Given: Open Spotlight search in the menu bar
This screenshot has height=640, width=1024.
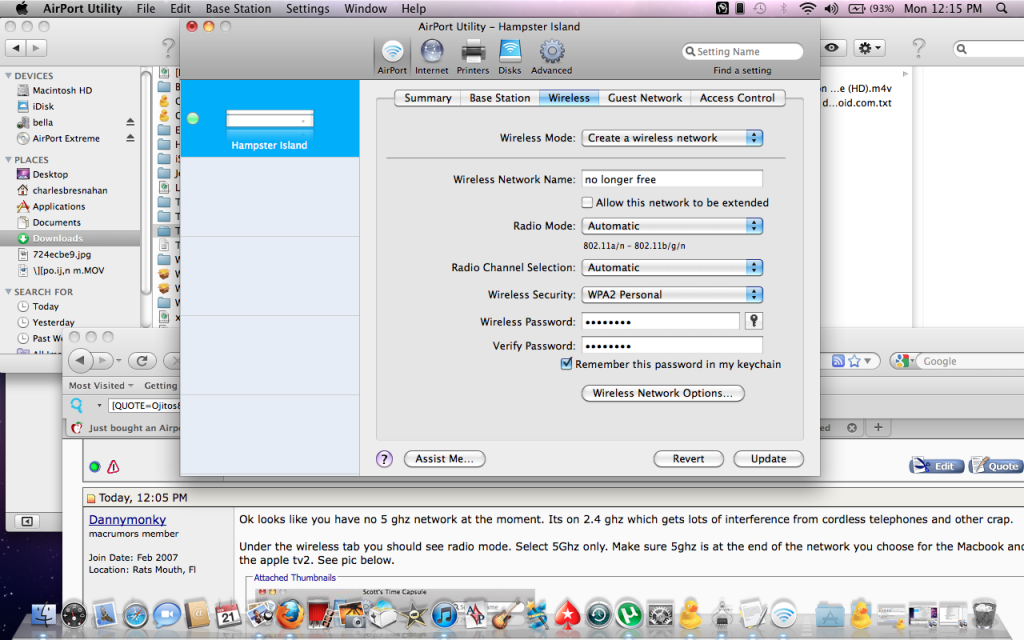Looking at the screenshot, I should click(x=1001, y=8).
